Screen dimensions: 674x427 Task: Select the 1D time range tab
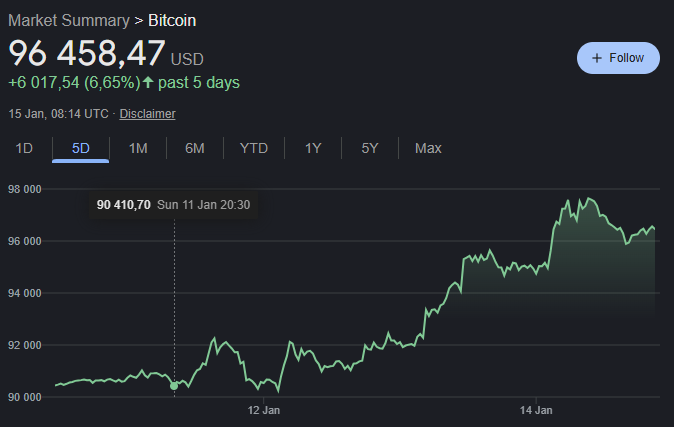(24, 148)
